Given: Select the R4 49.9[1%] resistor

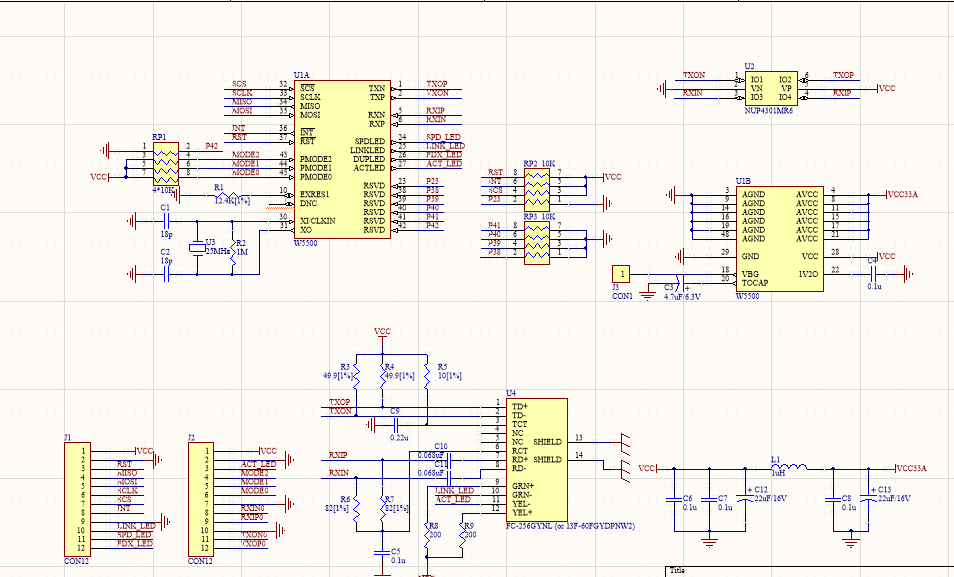Looking at the screenshot, I should [x=383, y=376].
